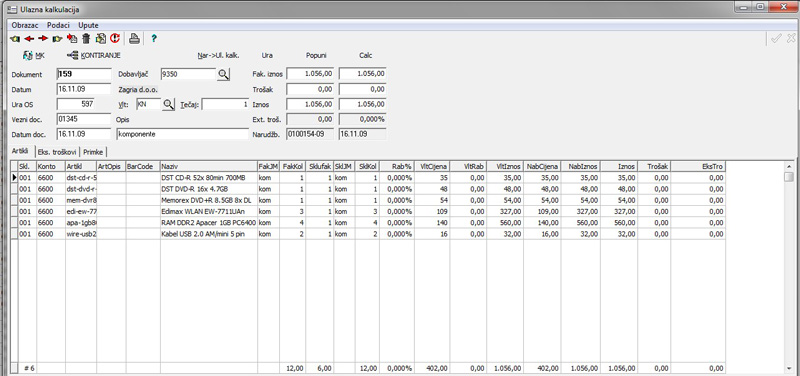Click the Datum field
Viewport: 800px width, 376px height.
point(84,89)
